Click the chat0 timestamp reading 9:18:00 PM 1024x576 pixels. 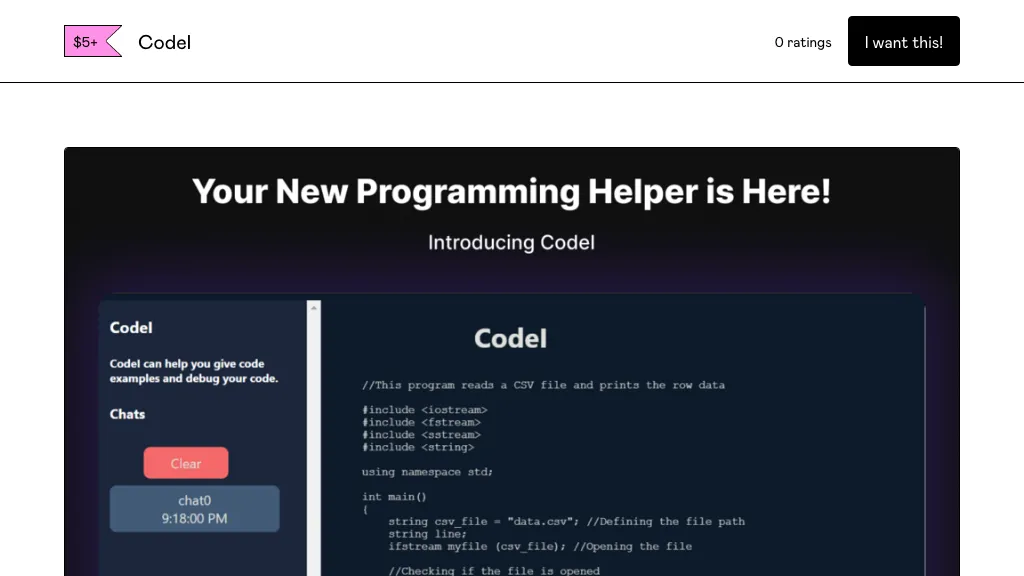point(194,518)
